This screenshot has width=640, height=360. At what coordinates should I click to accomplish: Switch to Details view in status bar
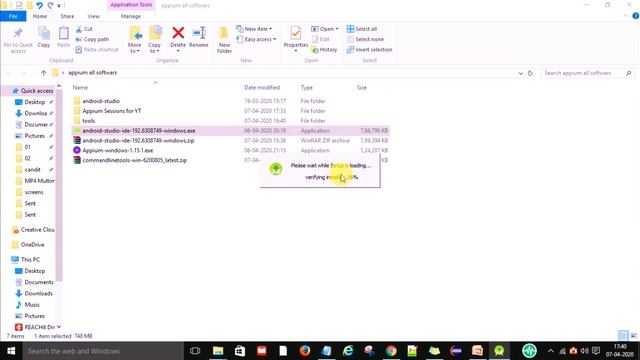pos(623,336)
